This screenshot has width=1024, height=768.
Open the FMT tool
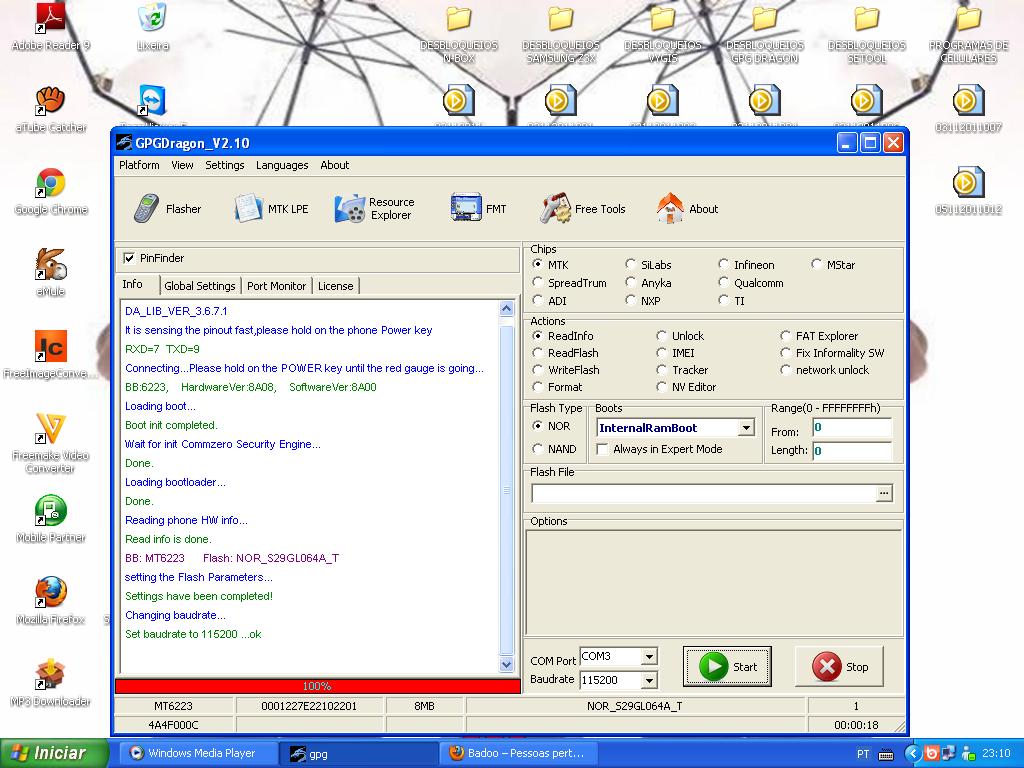tap(479, 209)
